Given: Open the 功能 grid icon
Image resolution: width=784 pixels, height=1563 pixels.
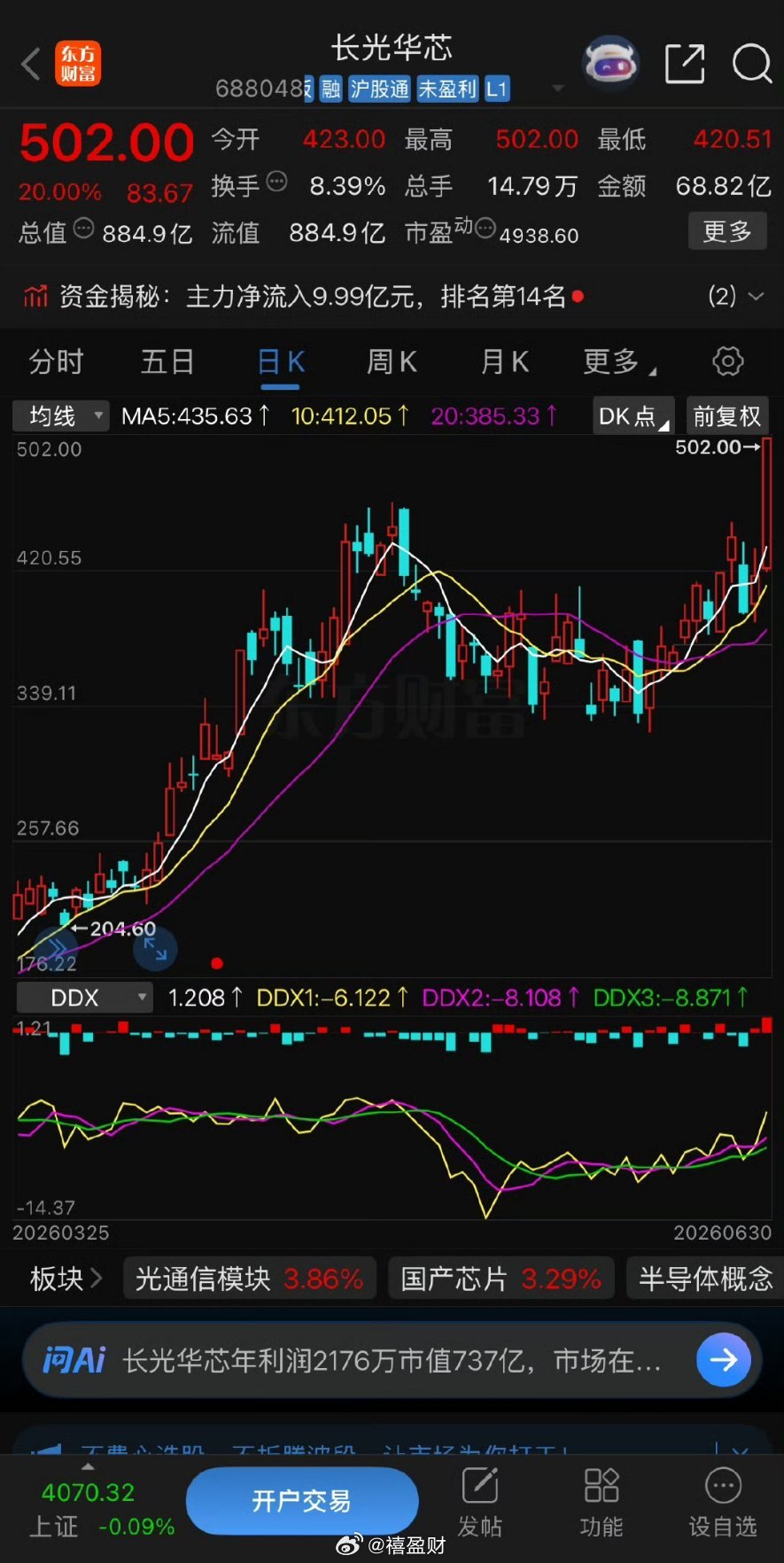Looking at the screenshot, I should pyautogui.click(x=602, y=1503).
